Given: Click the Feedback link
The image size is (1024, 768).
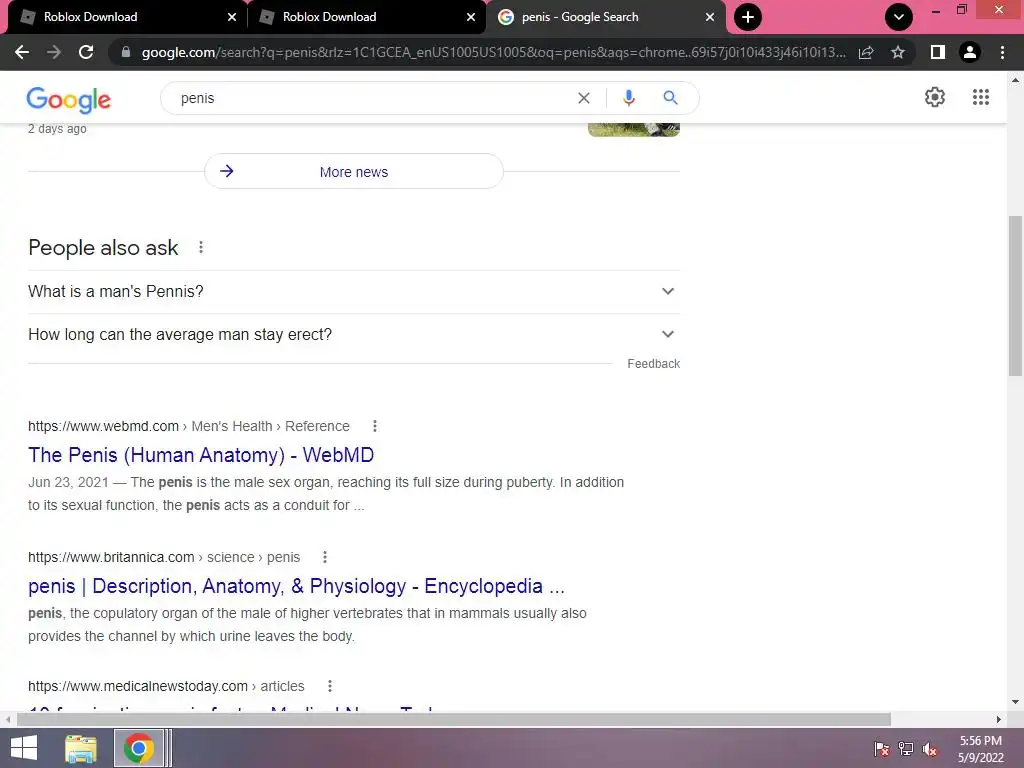Looking at the screenshot, I should (x=653, y=364).
